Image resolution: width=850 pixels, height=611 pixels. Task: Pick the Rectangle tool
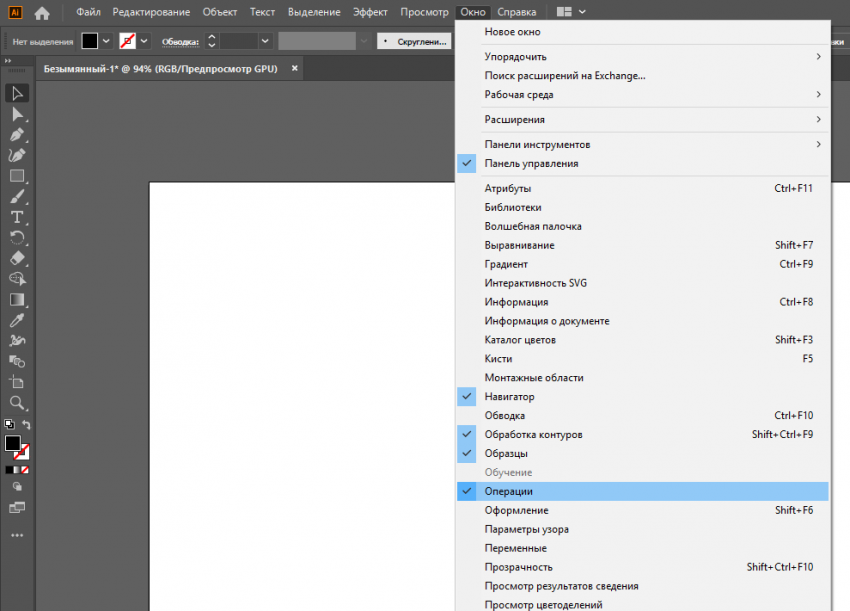click(17, 176)
